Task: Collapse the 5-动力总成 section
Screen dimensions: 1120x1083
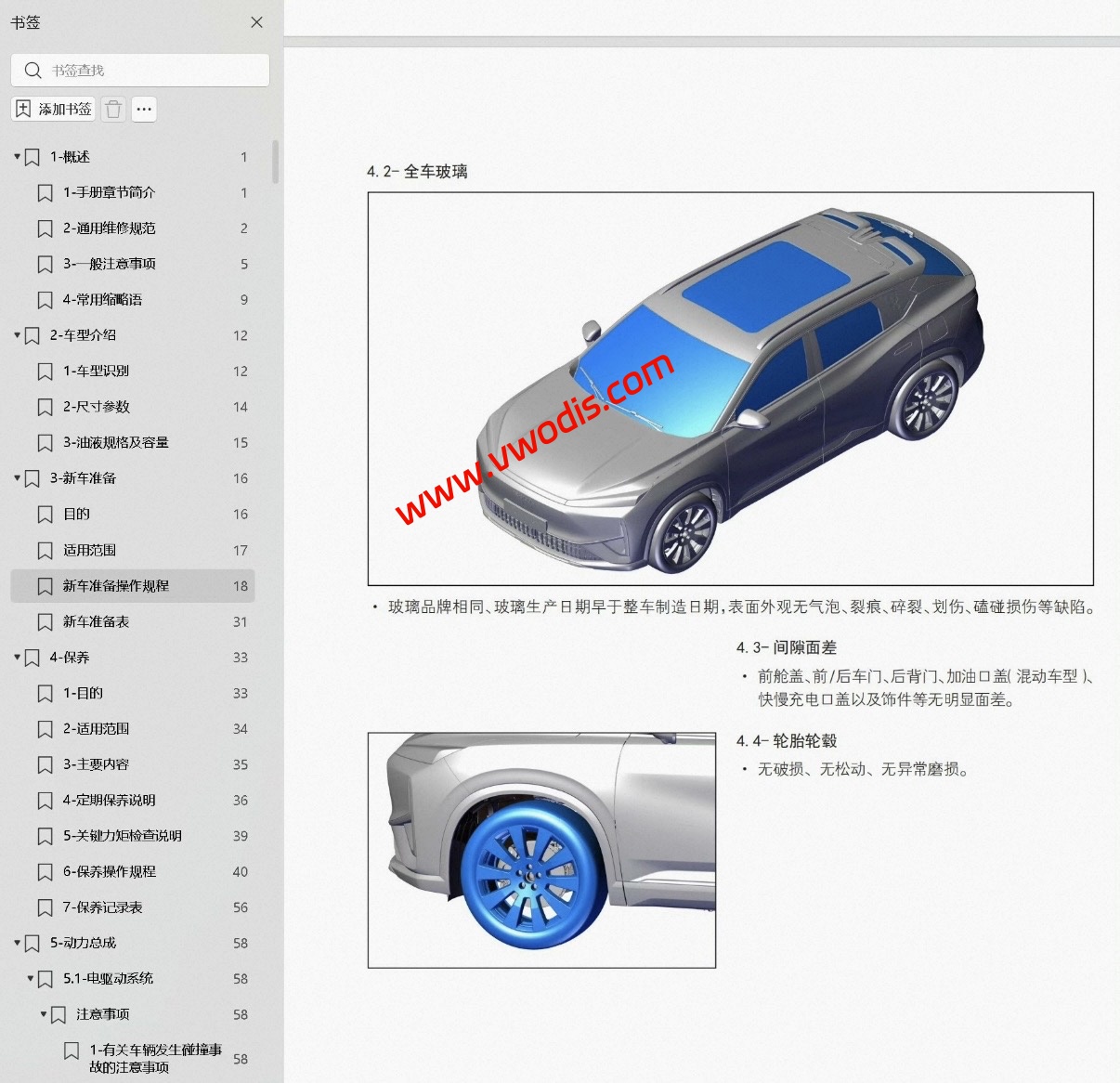Action: 16,943
